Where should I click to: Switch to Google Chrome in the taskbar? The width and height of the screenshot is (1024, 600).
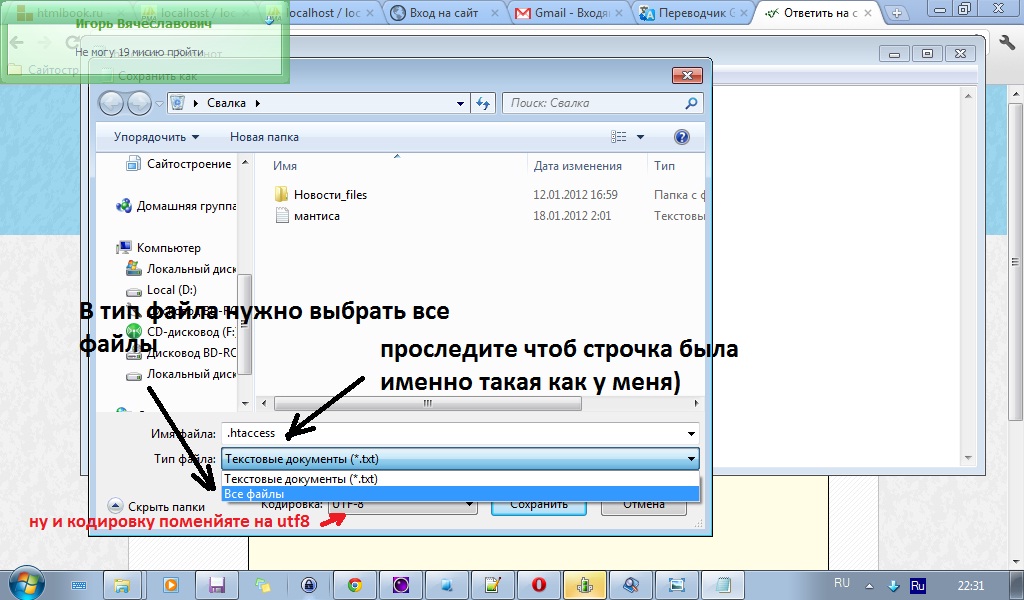pos(355,585)
